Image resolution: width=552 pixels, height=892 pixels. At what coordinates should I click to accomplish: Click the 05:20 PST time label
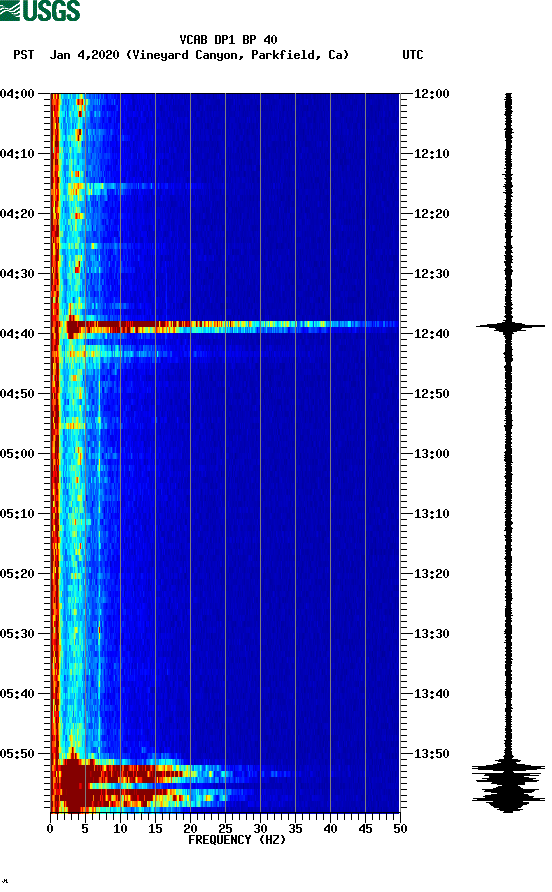pyautogui.click(x=18, y=573)
